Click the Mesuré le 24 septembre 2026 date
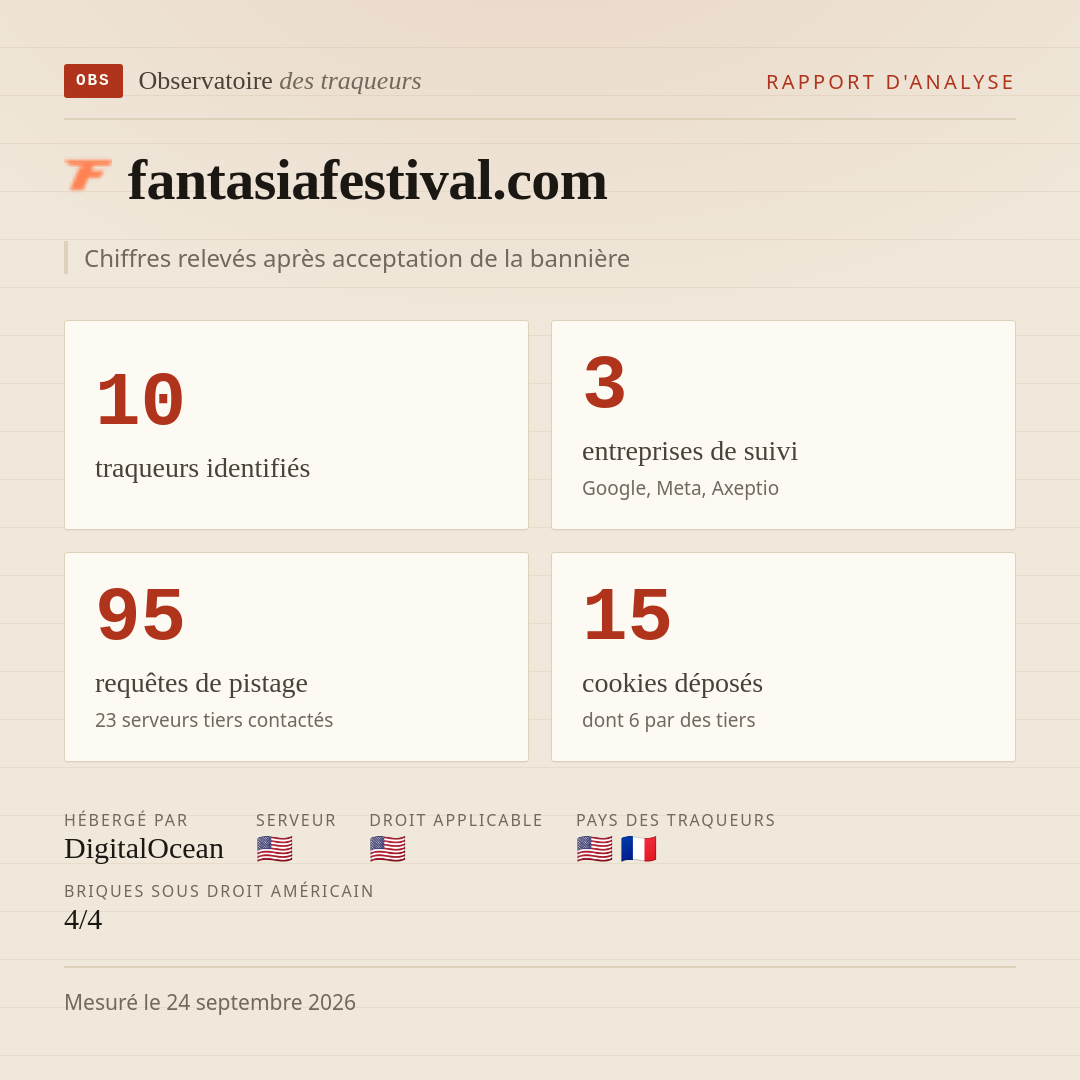Screen dimensions: 1080x1080 pyautogui.click(x=210, y=1002)
